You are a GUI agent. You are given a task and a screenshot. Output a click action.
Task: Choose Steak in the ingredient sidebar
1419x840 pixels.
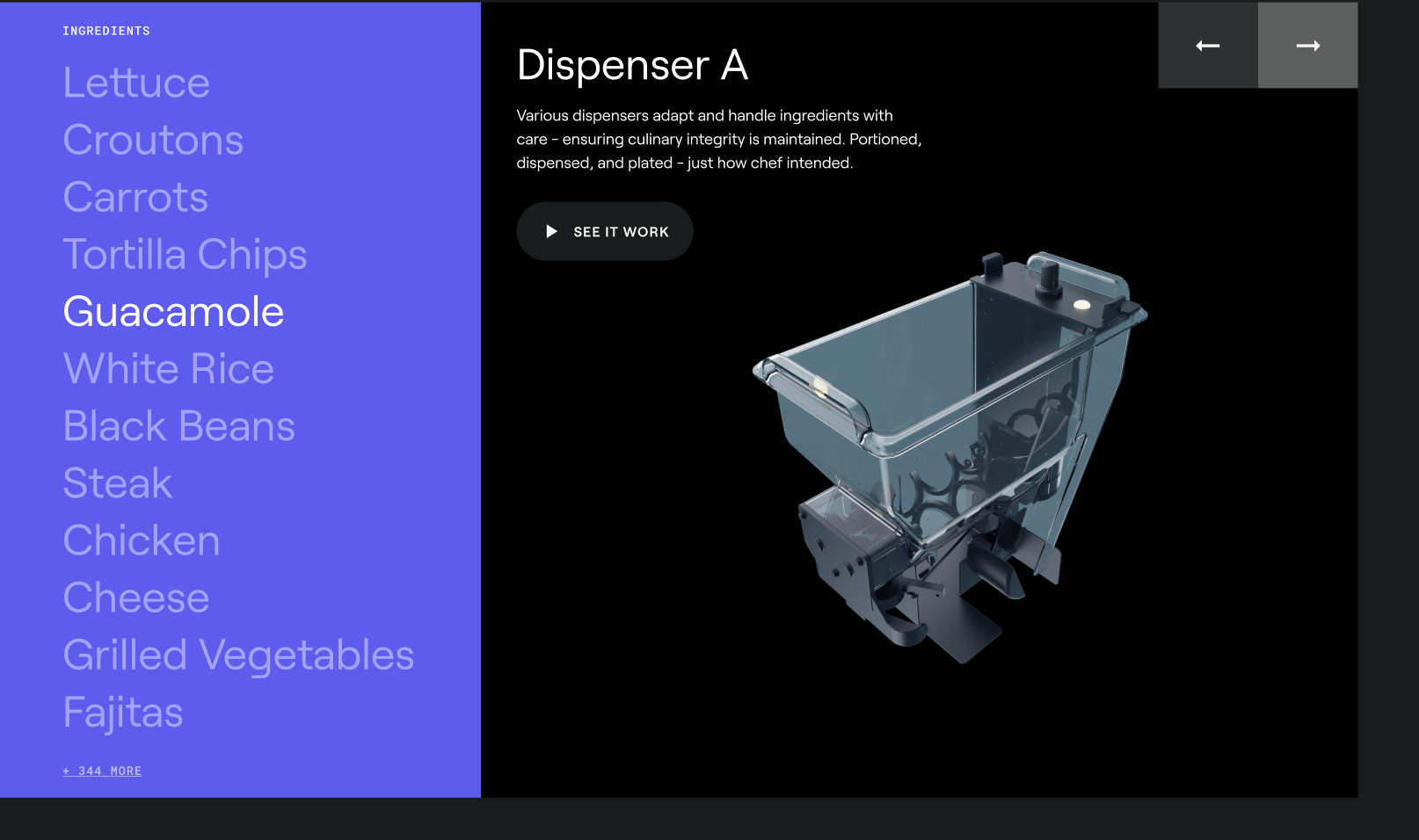(116, 483)
